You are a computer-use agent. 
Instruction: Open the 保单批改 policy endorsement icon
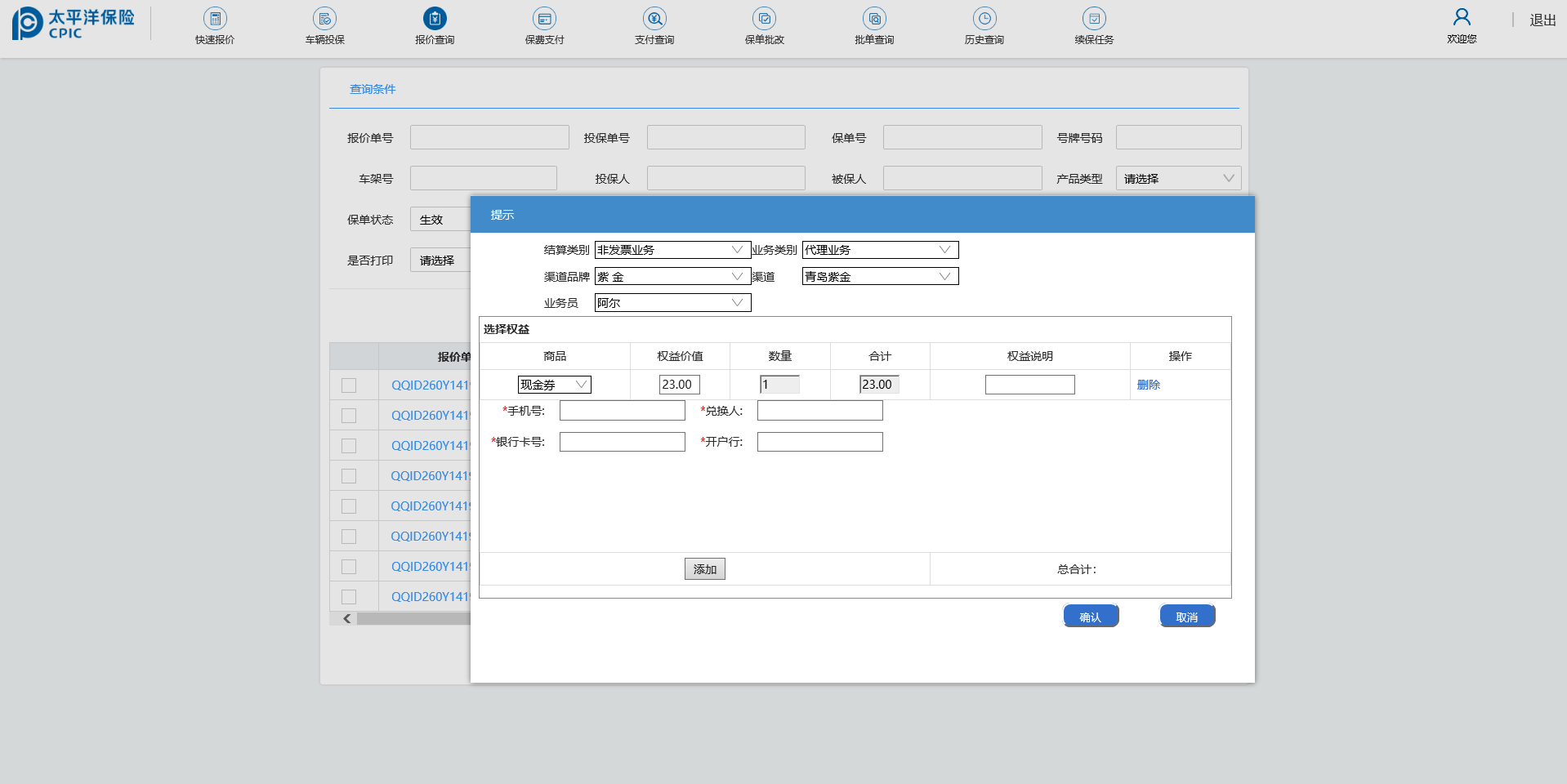click(x=764, y=19)
